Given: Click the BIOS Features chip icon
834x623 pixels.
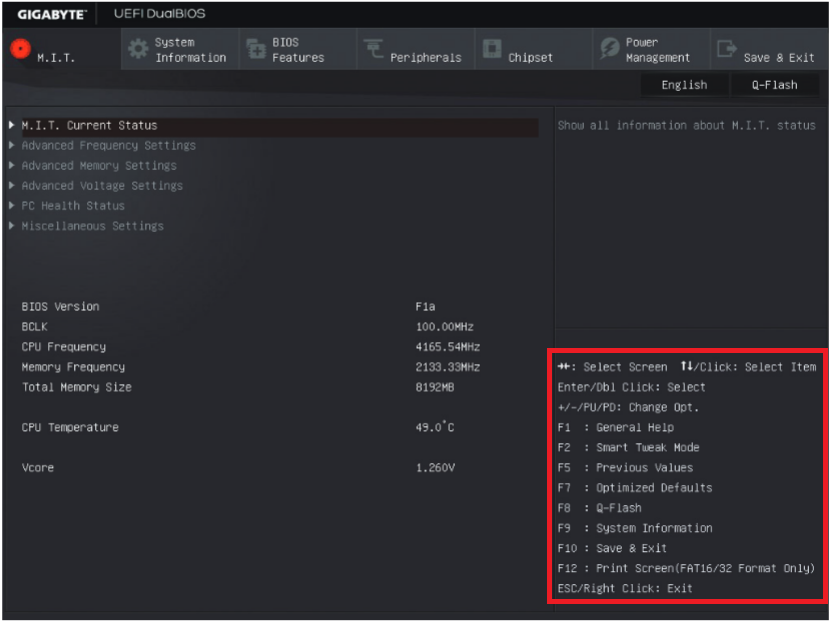Looking at the screenshot, I should tap(256, 49).
